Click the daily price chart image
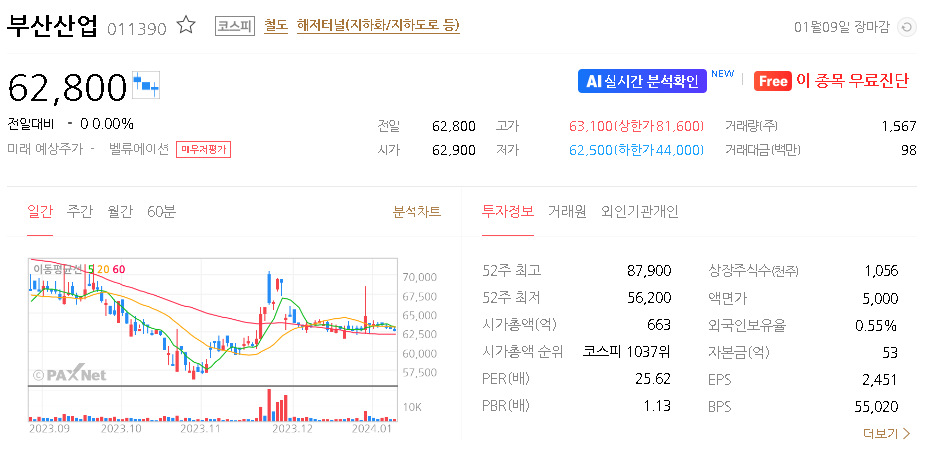This screenshot has width=926, height=453. [213, 321]
